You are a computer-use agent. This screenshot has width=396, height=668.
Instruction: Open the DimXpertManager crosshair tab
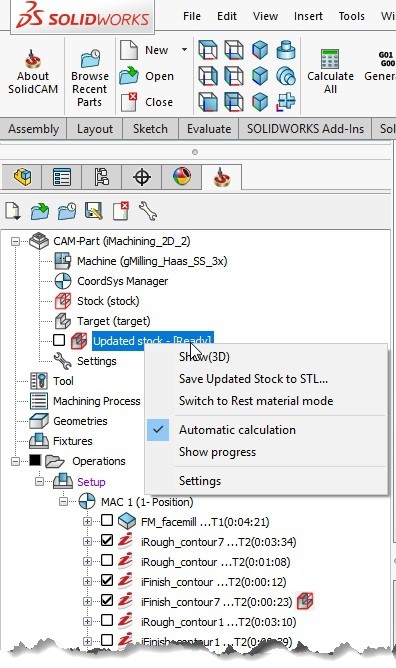pos(142,177)
